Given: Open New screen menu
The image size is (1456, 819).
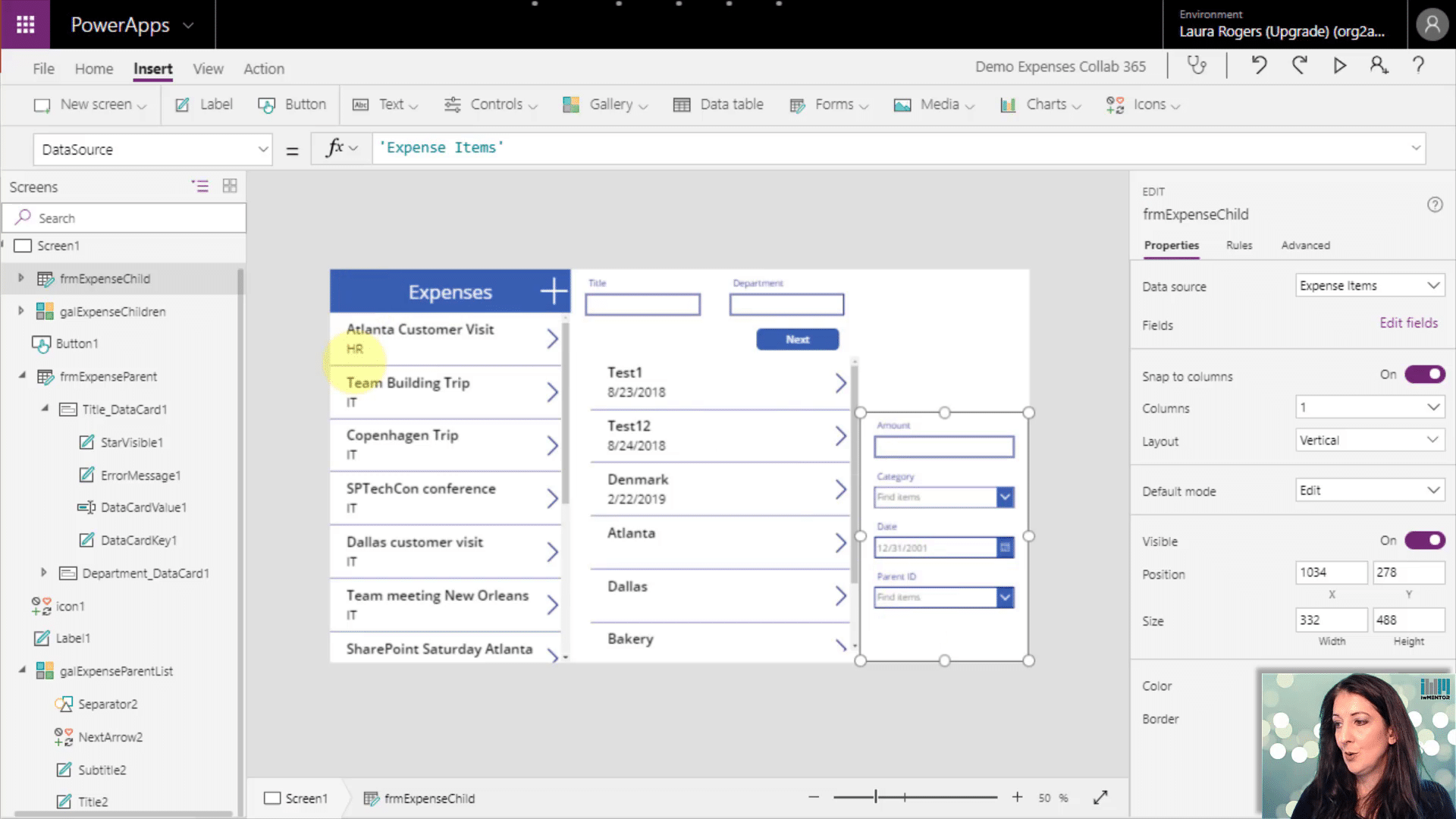Looking at the screenshot, I should coord(90,105).
